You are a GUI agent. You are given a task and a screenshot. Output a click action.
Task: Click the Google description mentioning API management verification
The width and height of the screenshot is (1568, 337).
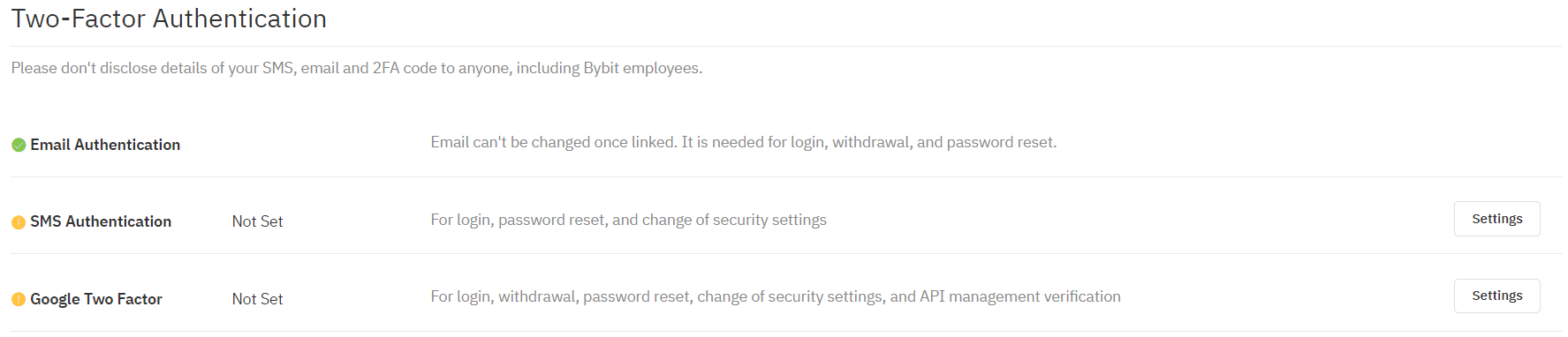[776, 296]
